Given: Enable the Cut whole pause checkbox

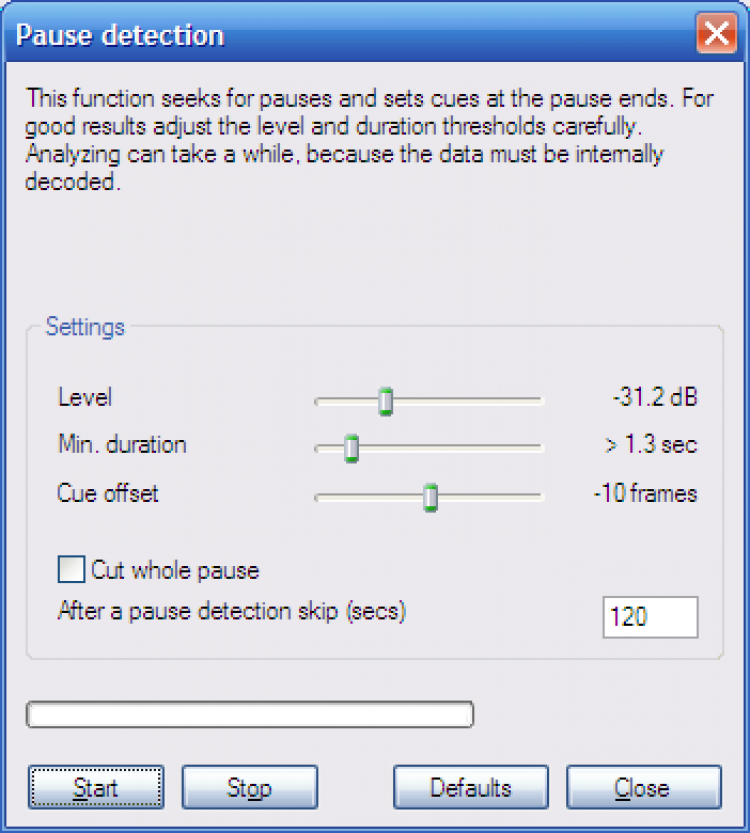Looking at the screenshot, I should tap(71, 570).
